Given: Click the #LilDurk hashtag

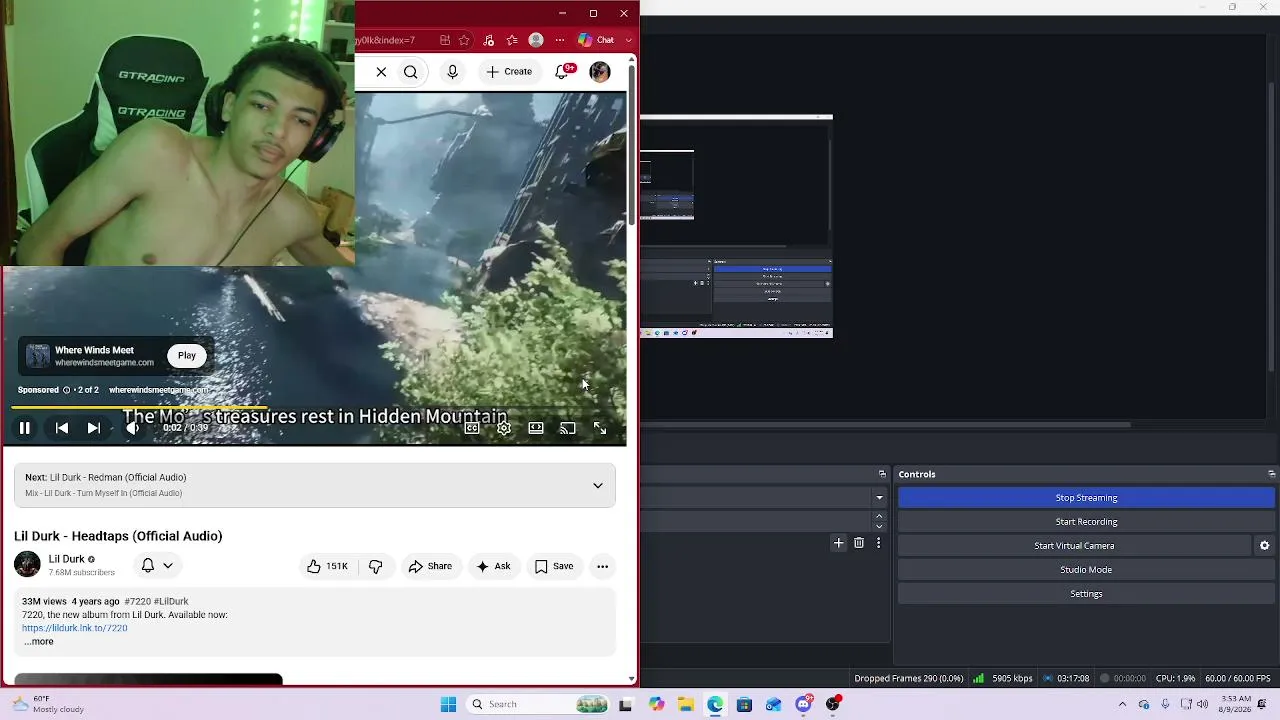Looking at the screenshot, I should click(171, 602).
